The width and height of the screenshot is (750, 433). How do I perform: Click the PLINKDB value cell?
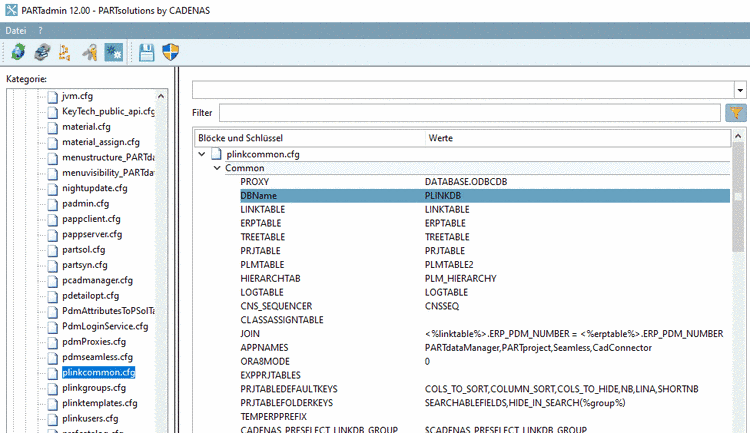tap(443, 196)
